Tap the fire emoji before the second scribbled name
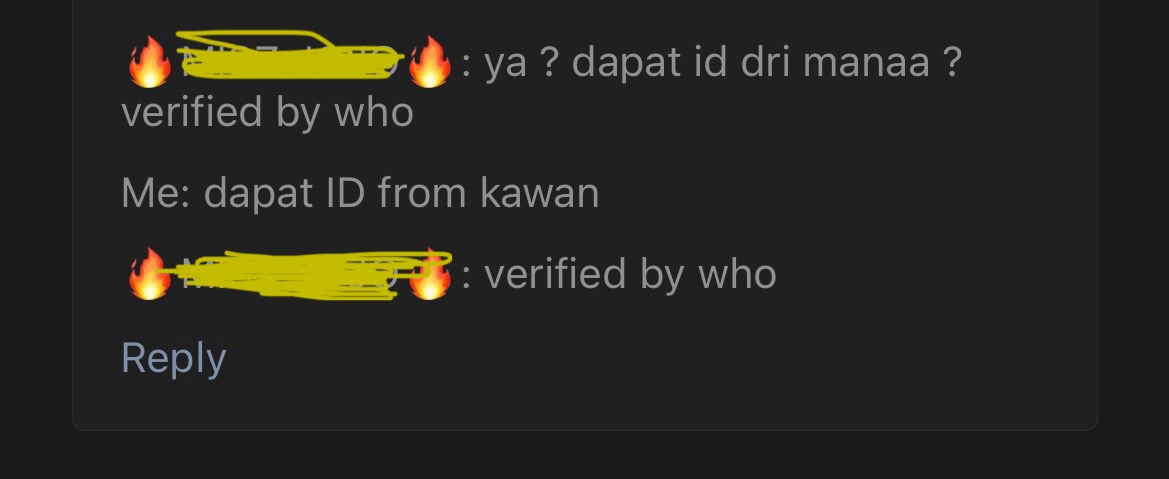This screenshot has height=479, width=1169. pyautogui.click(x=149, y=274)
